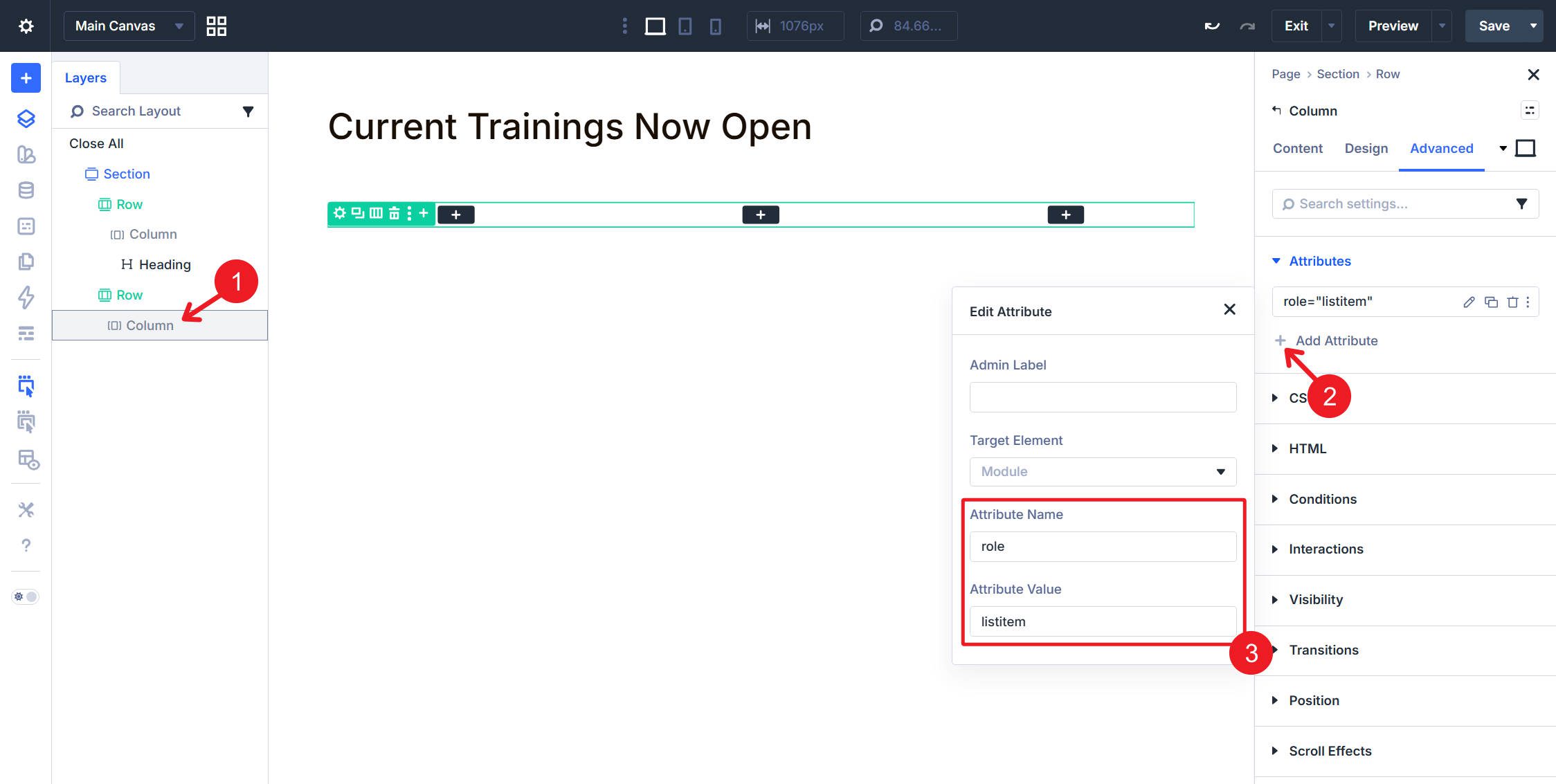Click the undo arrow in top bar
This screenshot has height=784, width=1556.
[1212, 26]
